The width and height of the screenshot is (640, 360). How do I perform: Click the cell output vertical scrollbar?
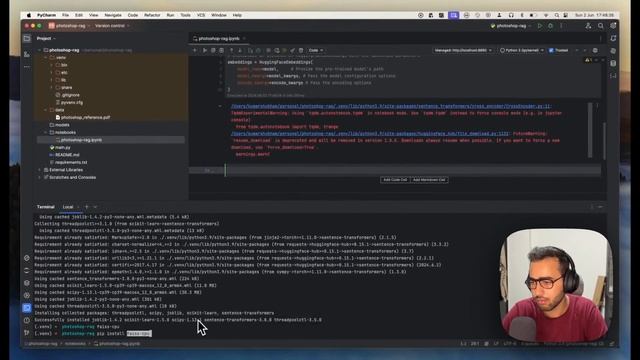click(x=590, y=130)
